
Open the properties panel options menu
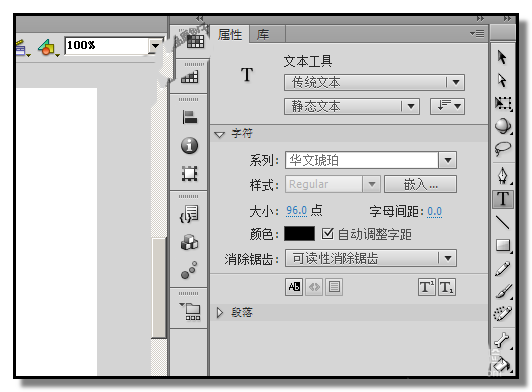[x=477, y=34]
